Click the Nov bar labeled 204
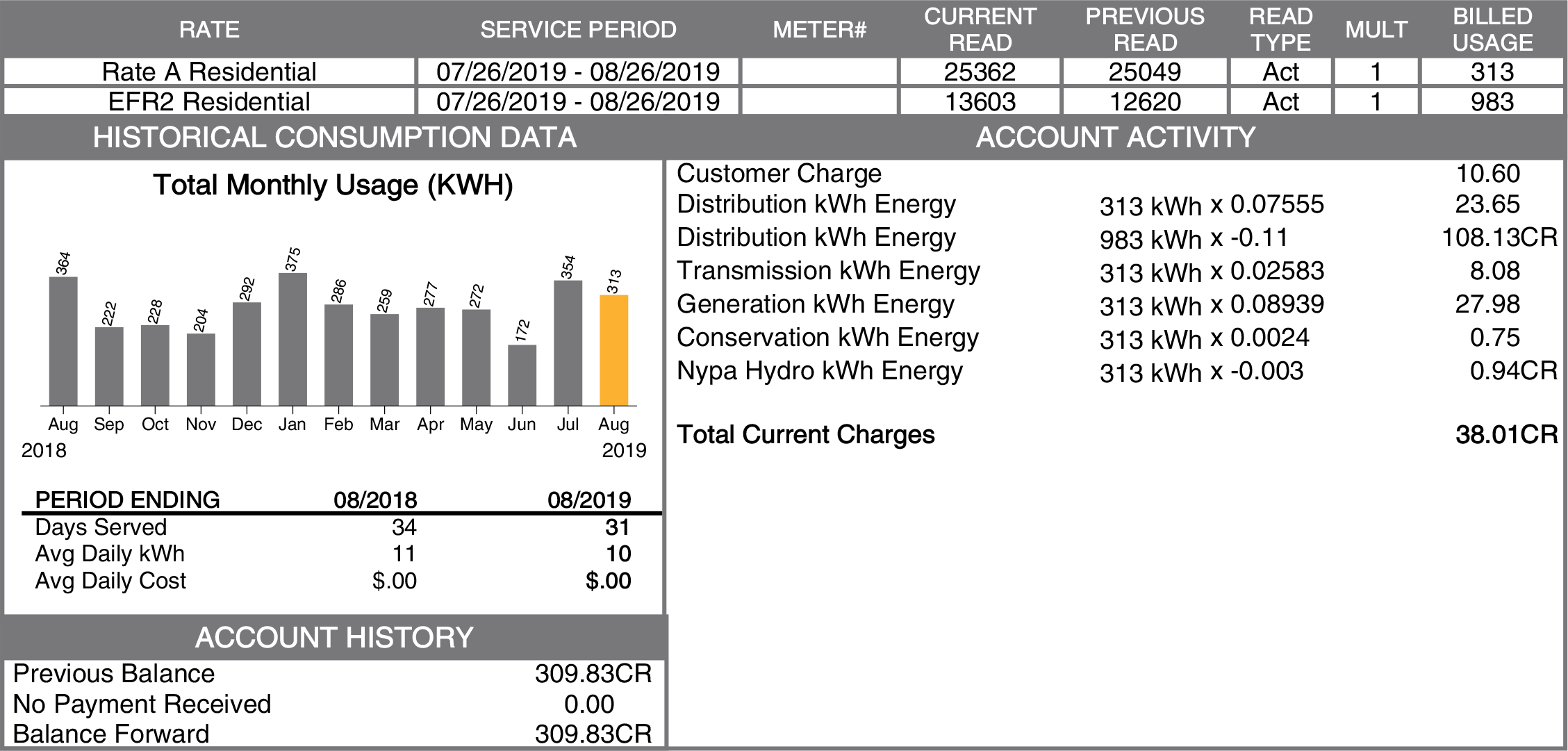 tap(201, 370)
